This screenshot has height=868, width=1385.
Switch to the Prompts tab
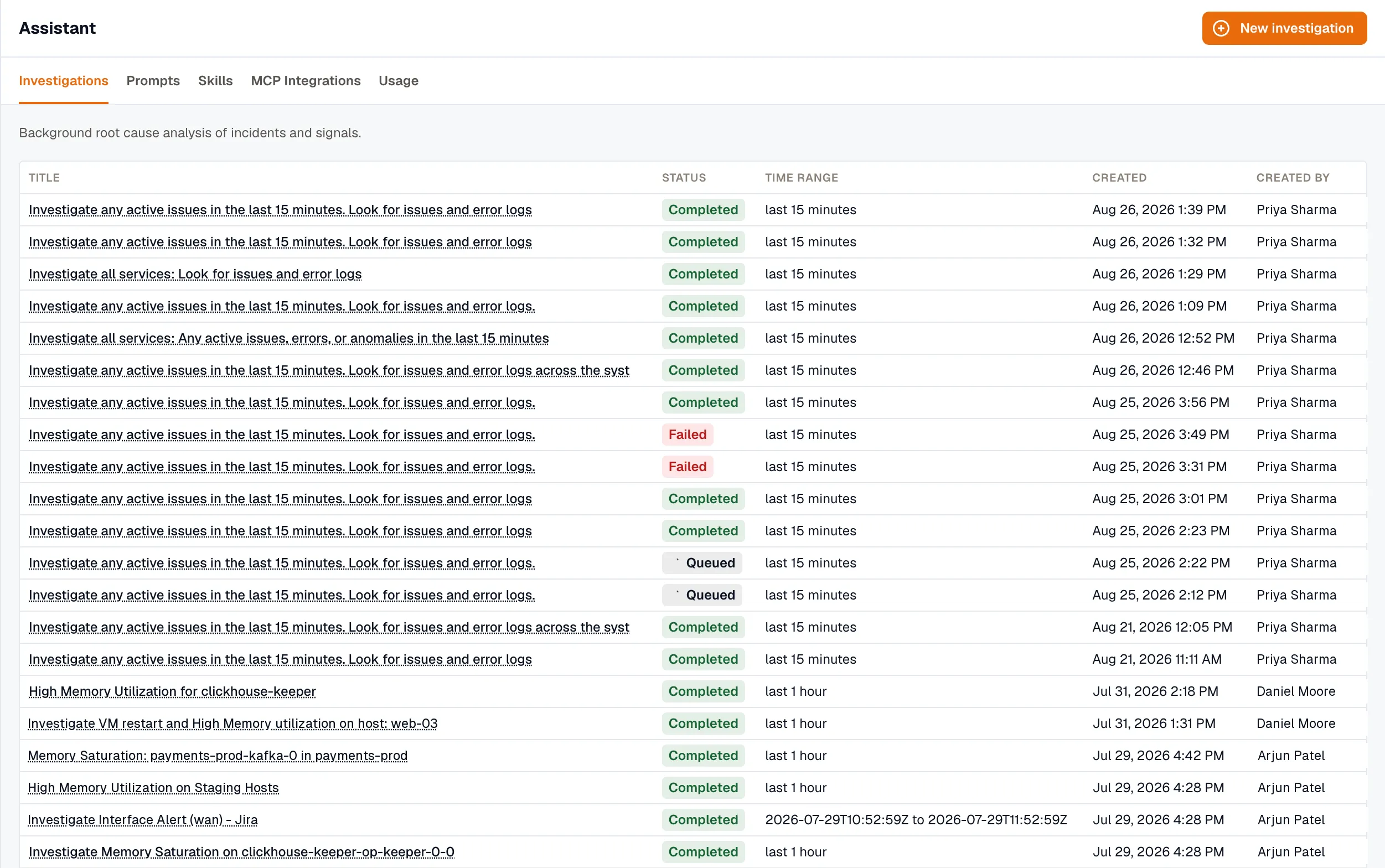point(153,81)
